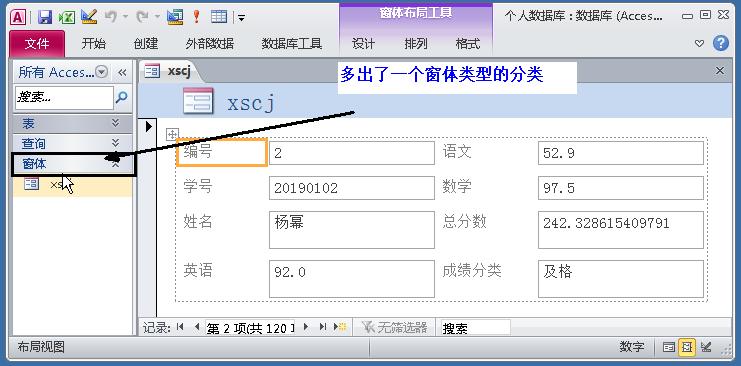Click the 语文 field containing 52.9
Image resolution: width=741 pixels, height=366 pixels.
(x=620, y=153)
